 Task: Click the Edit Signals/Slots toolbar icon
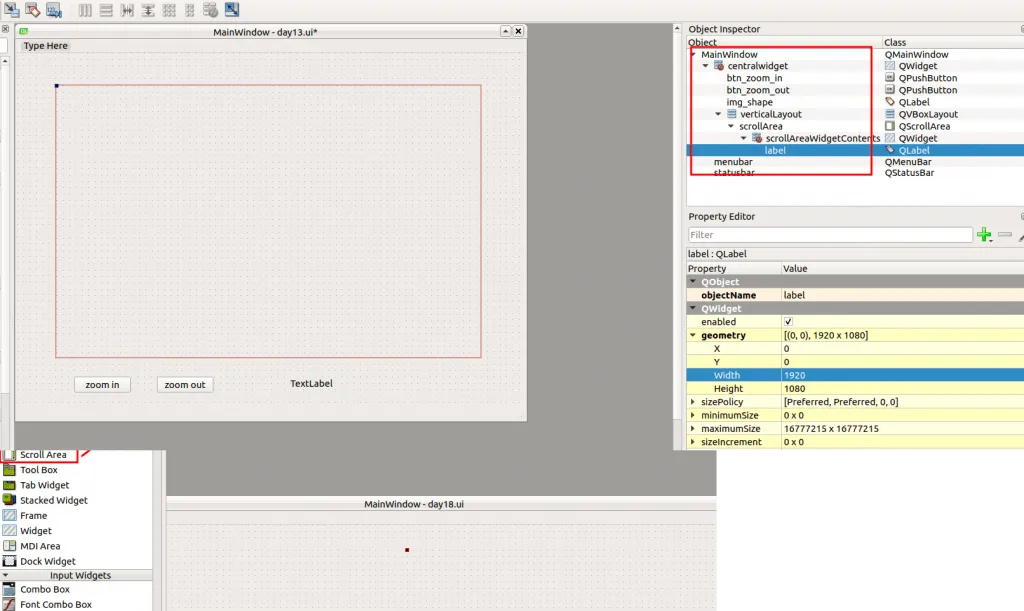coord(33,10)
